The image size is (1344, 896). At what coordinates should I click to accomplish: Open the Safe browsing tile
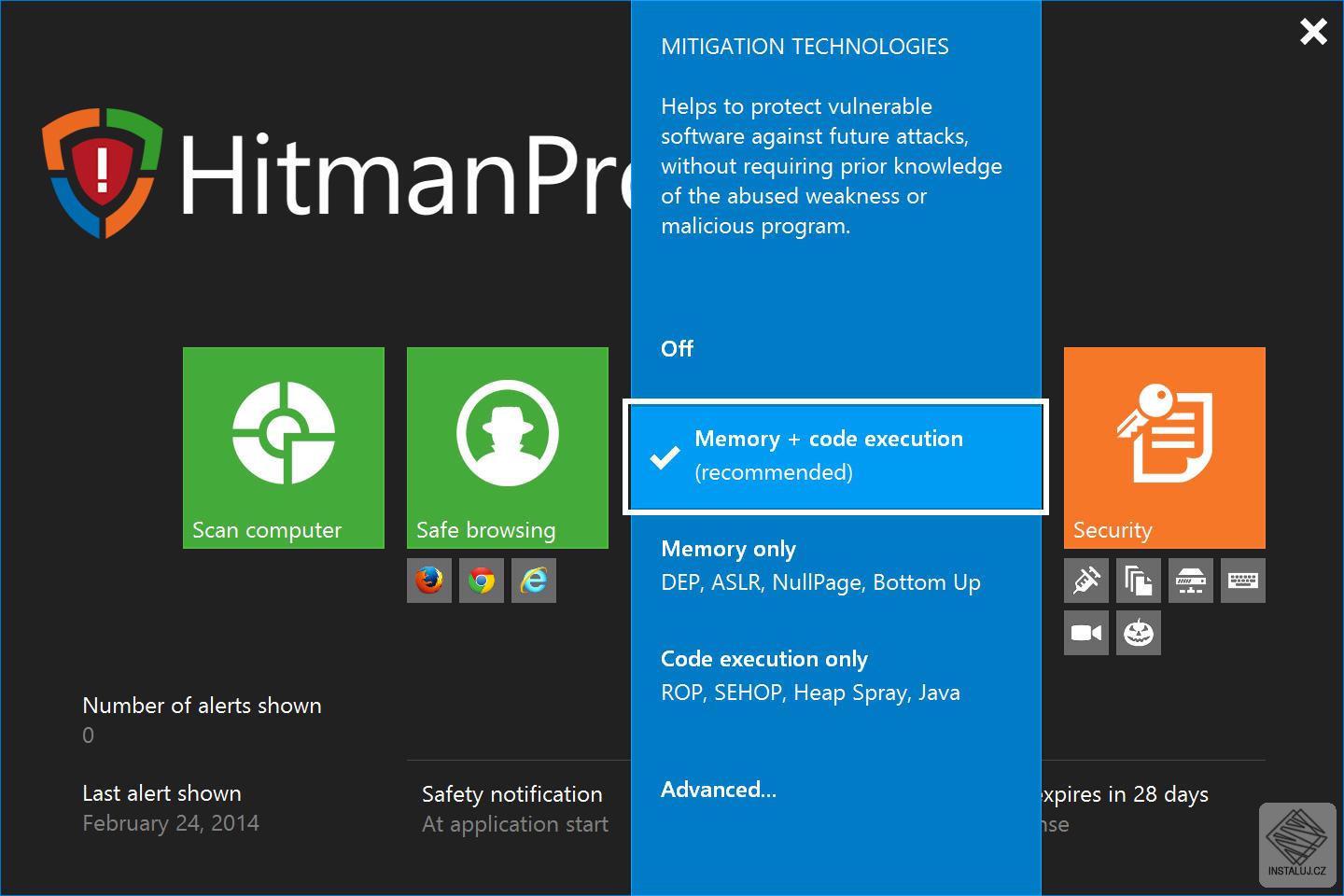point(507,447)
